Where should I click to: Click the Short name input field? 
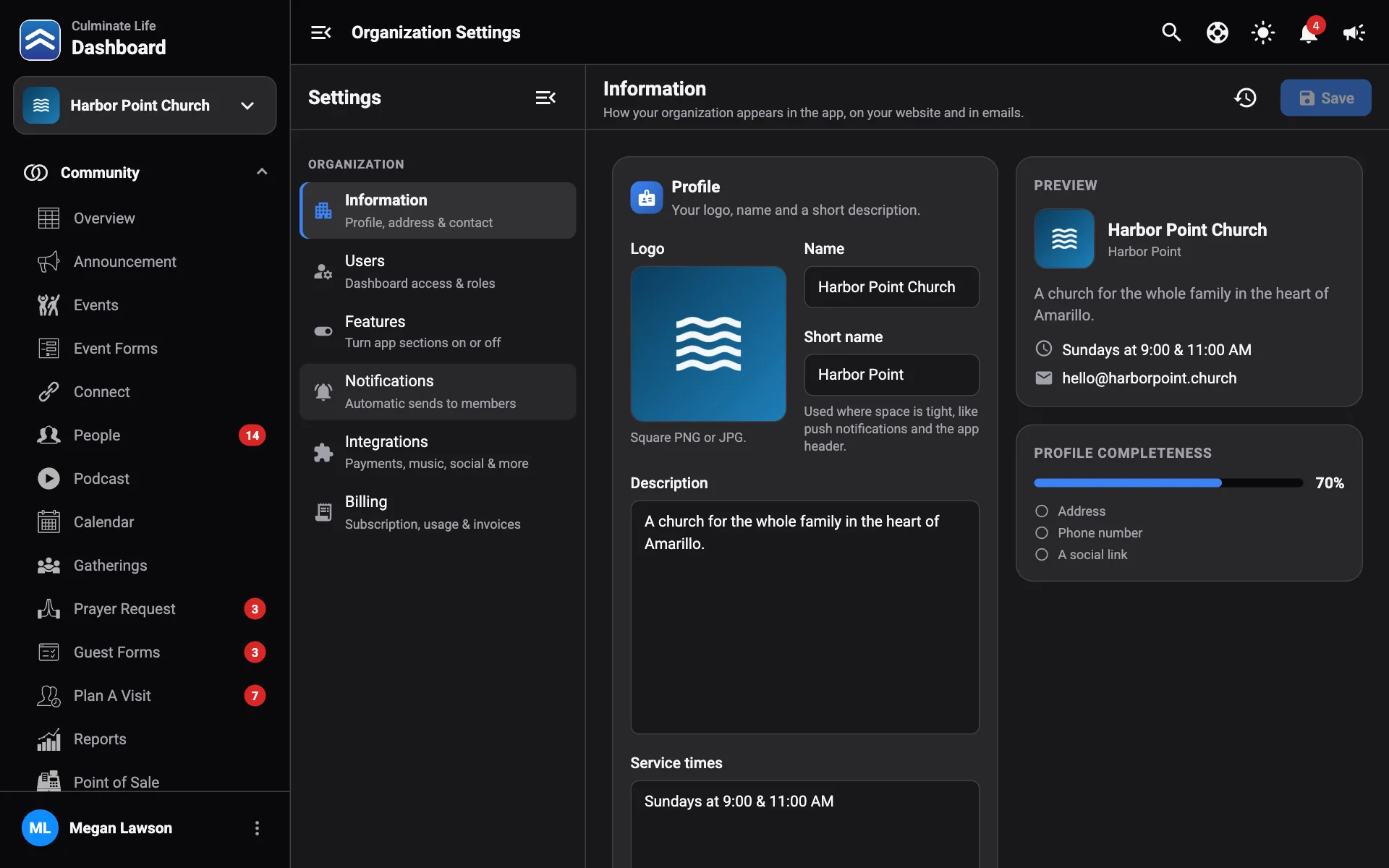pyautogui.click(x=891, y=375)
